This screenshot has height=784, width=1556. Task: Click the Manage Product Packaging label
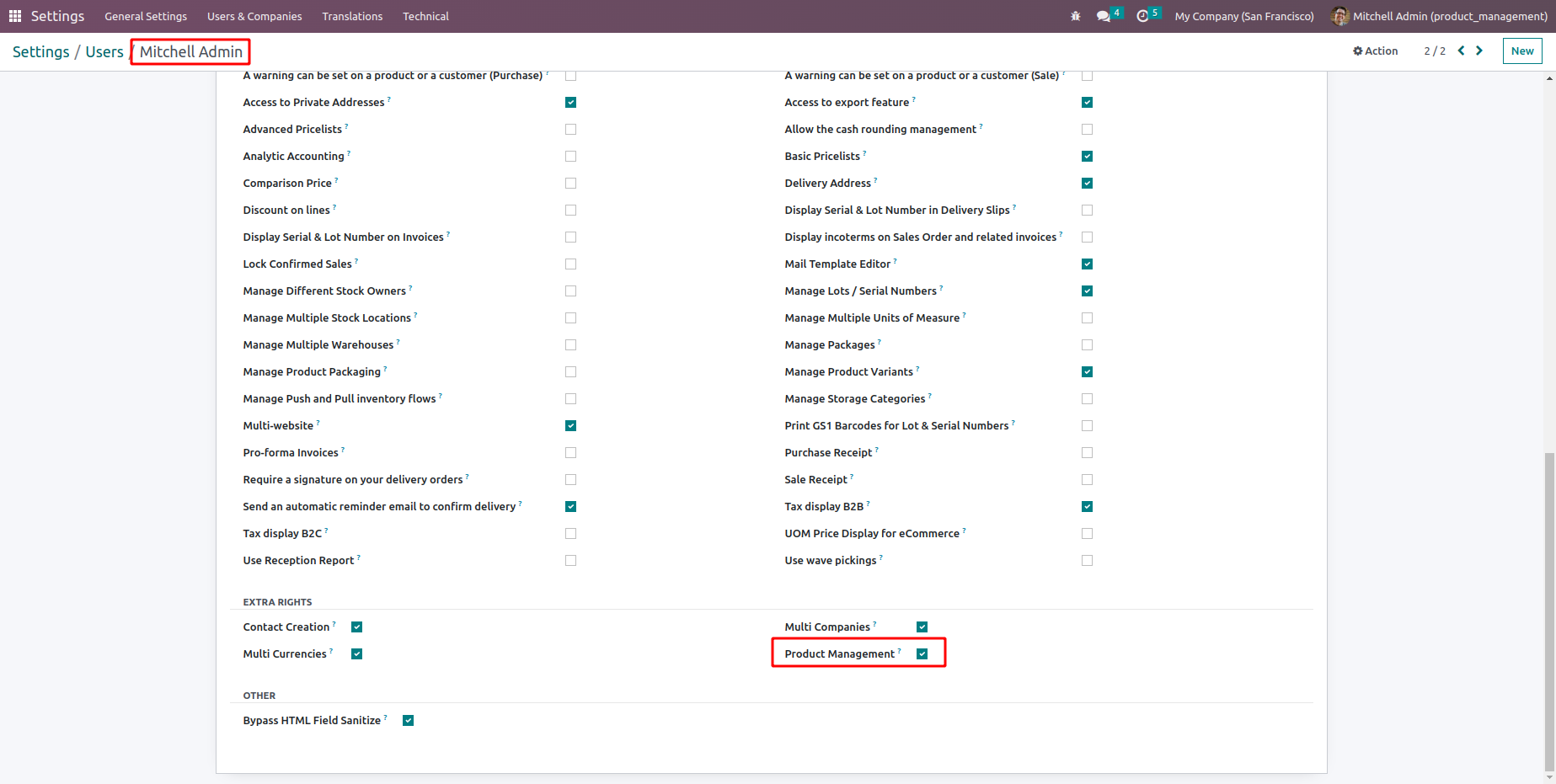coord(312,371)
